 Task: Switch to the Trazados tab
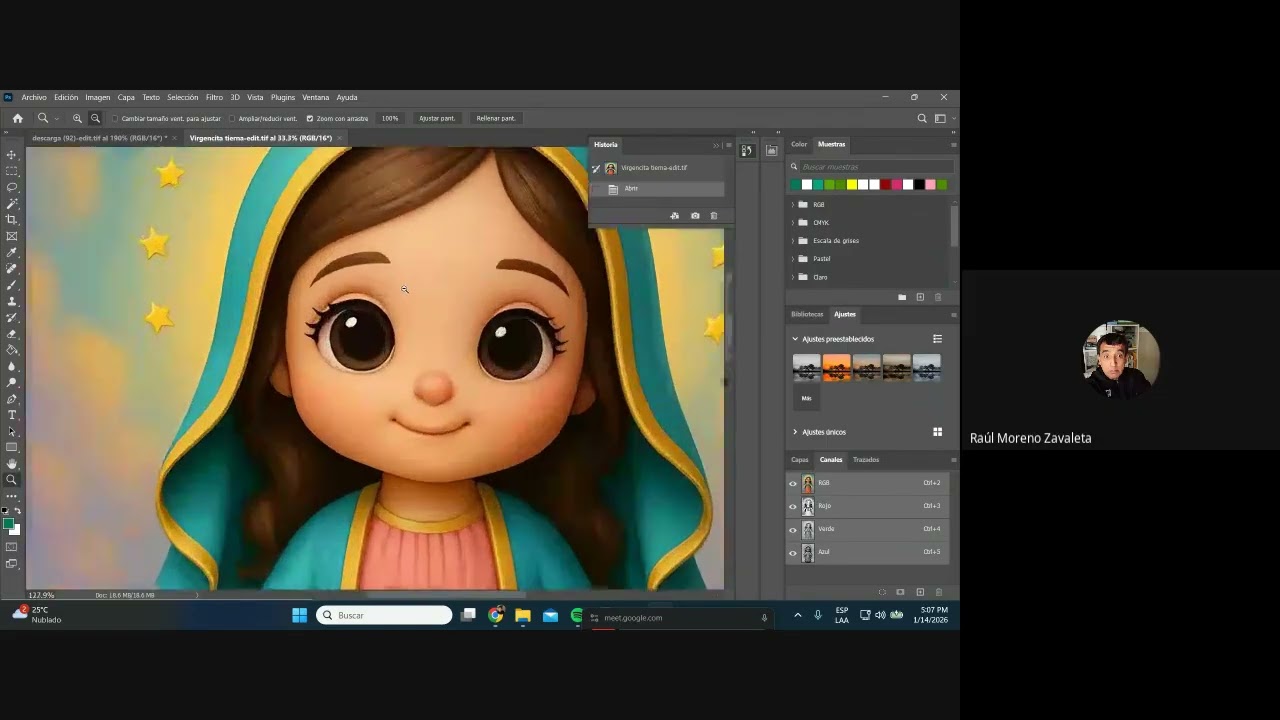pyautogui.click(x=866, y=460)
